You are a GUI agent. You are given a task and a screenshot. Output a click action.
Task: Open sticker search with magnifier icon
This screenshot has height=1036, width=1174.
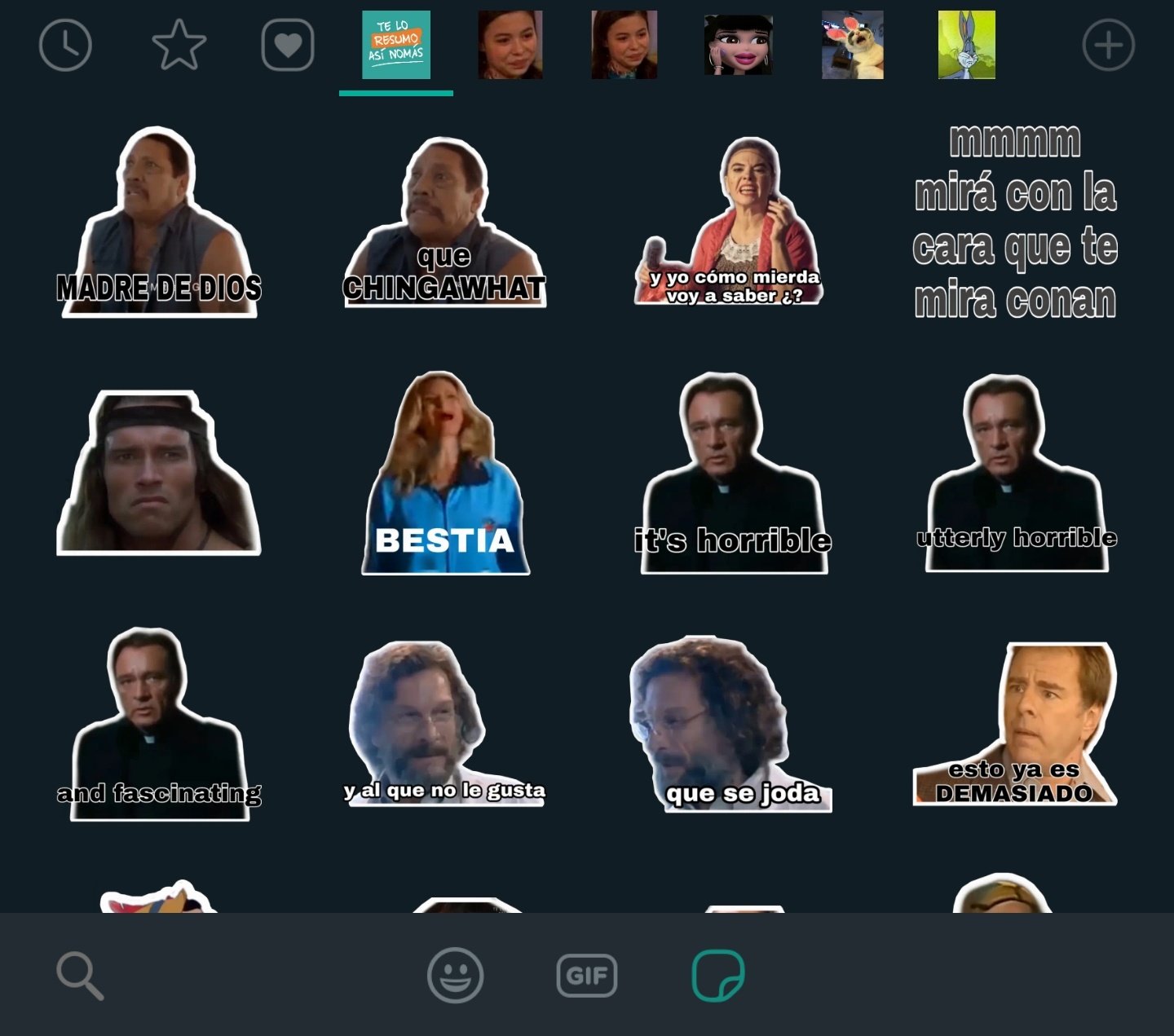pos(80,976)
